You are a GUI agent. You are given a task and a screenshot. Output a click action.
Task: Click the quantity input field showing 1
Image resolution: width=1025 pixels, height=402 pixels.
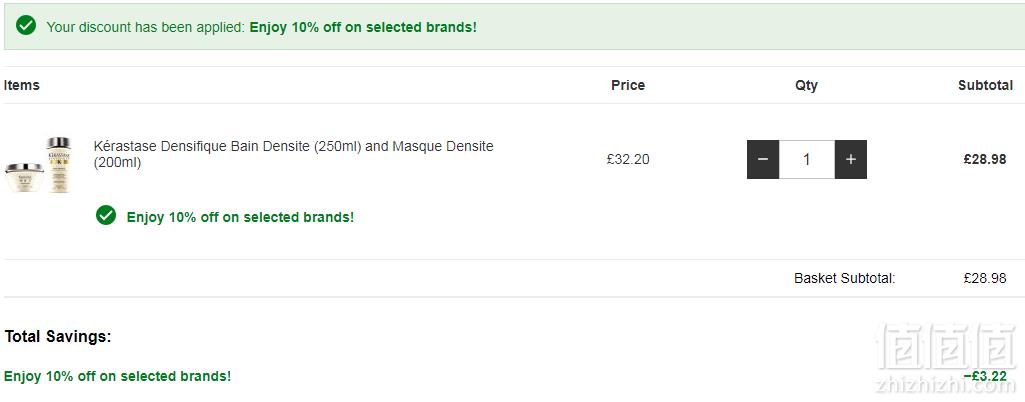pyautogui.click(x=807, y=159)
